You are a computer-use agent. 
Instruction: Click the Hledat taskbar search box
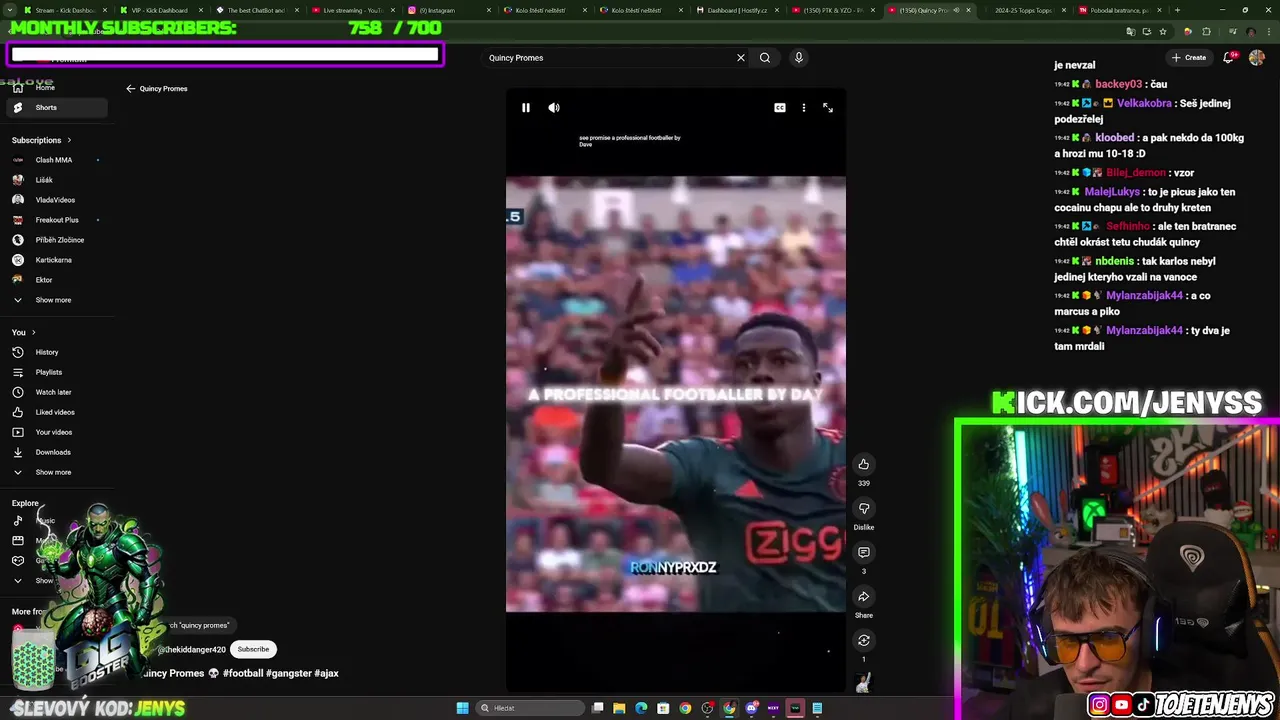(x=528, y=708)
